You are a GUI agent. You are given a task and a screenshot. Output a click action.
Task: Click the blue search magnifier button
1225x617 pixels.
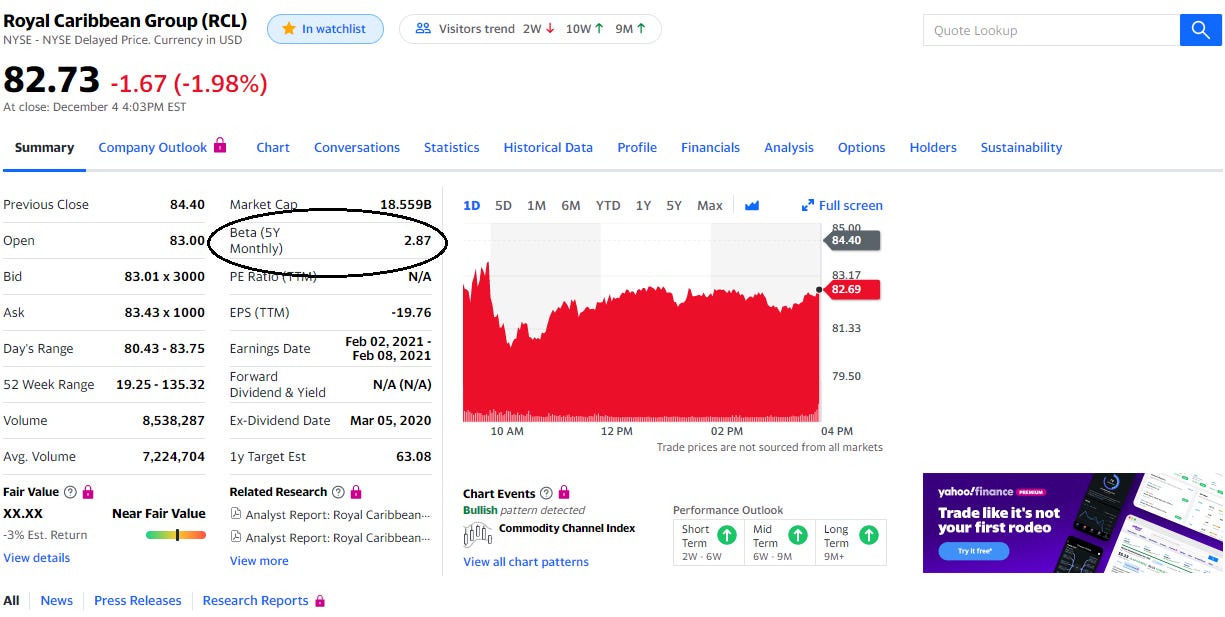click(x=1201, y=30)
